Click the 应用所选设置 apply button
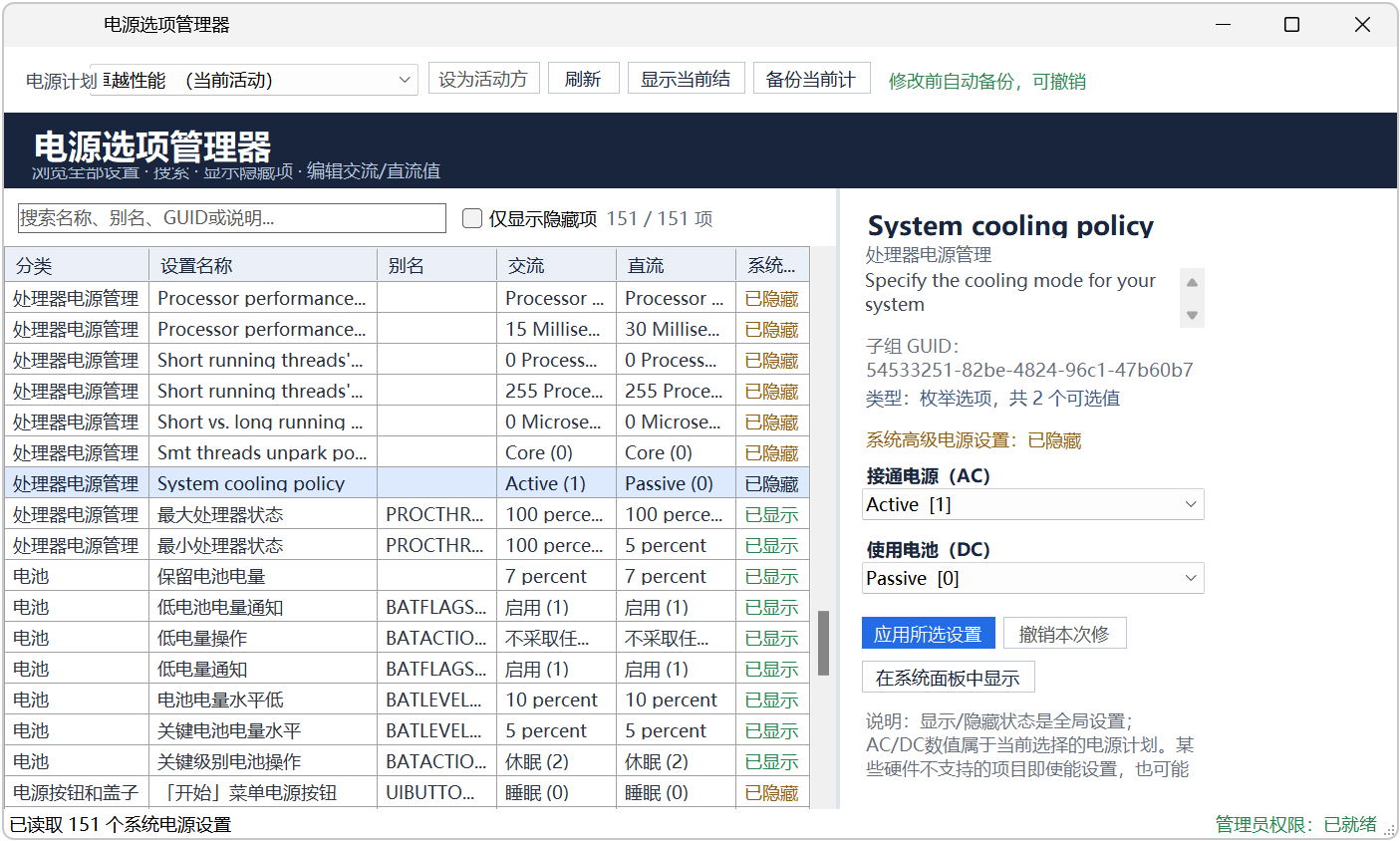Screen dimensions: 1400x841 click(x=928, y=634)
